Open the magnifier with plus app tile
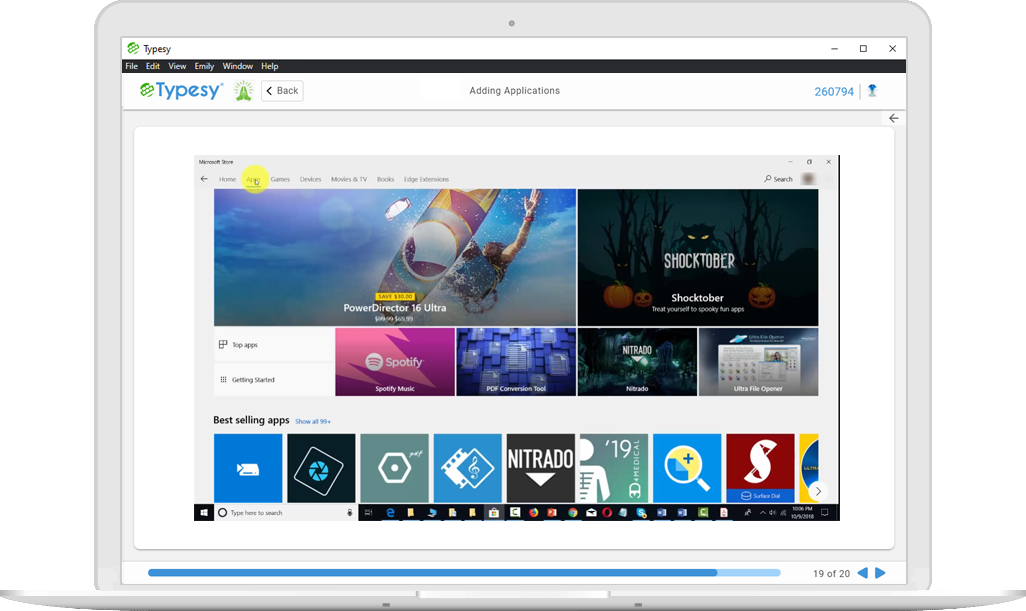Image resolution: width=1026 pixels, height=611 pixels. point(687,468)
